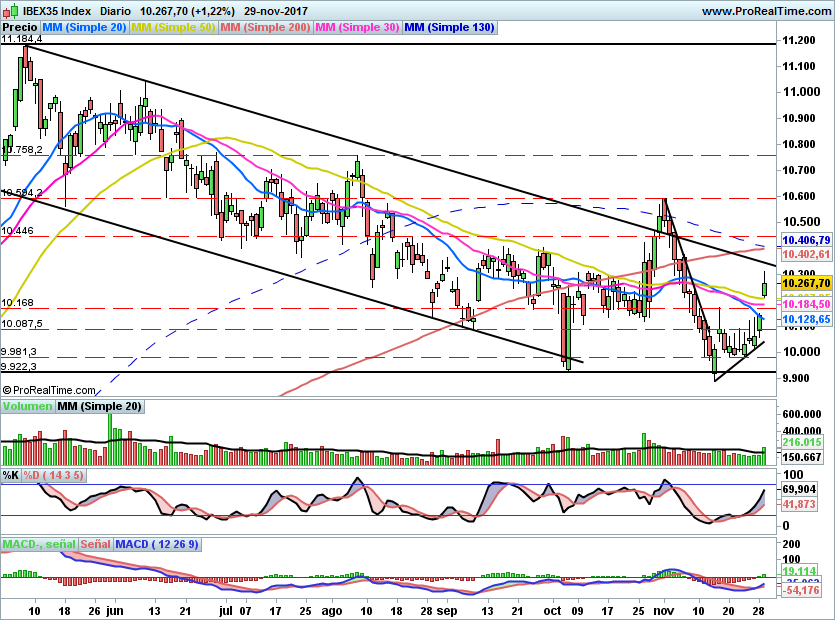
Task: Click the www.ProRealTime.com header link
Action: pyautogui.click(x=768, y=10)
